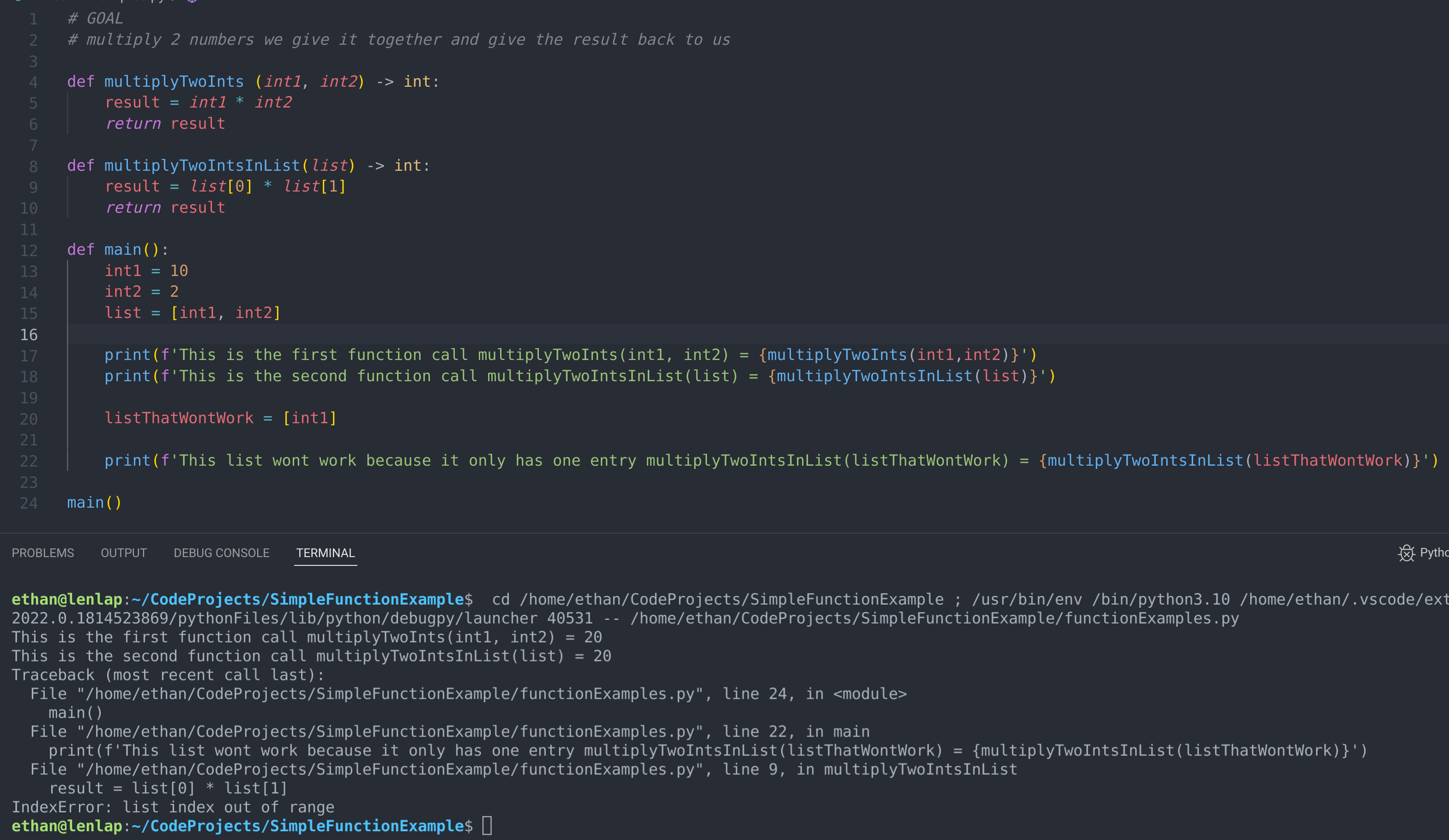Click 'multiplyTwoIntsInList' in the def line
This screenshot has width=1449, height=840.
point(202,166)
